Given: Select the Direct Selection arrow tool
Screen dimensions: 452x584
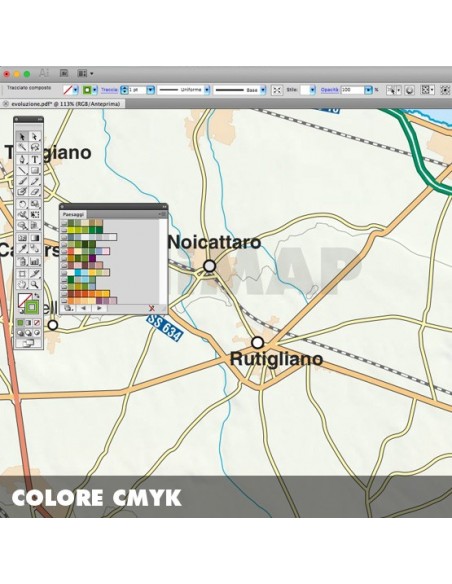Looking at the screenshot, I should [x=35, y=137].
